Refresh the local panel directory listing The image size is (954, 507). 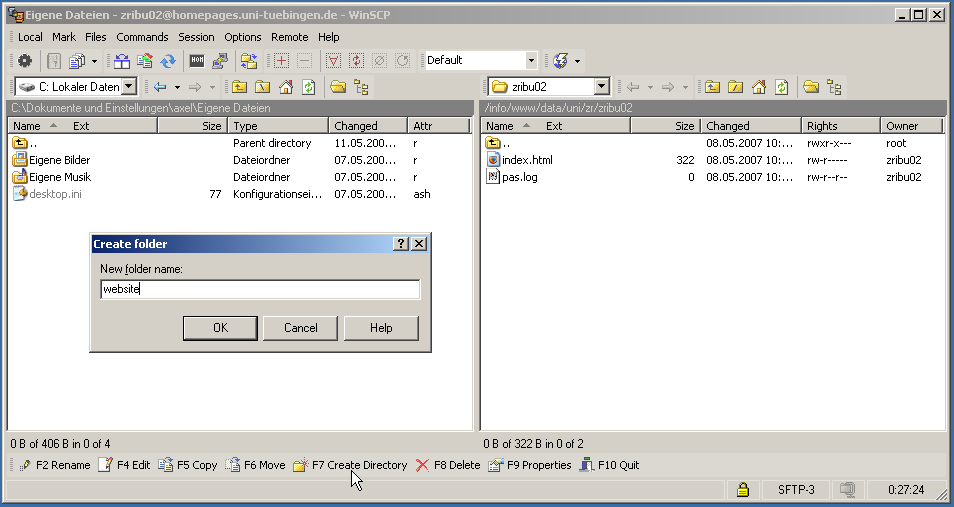tap(308, 87)
